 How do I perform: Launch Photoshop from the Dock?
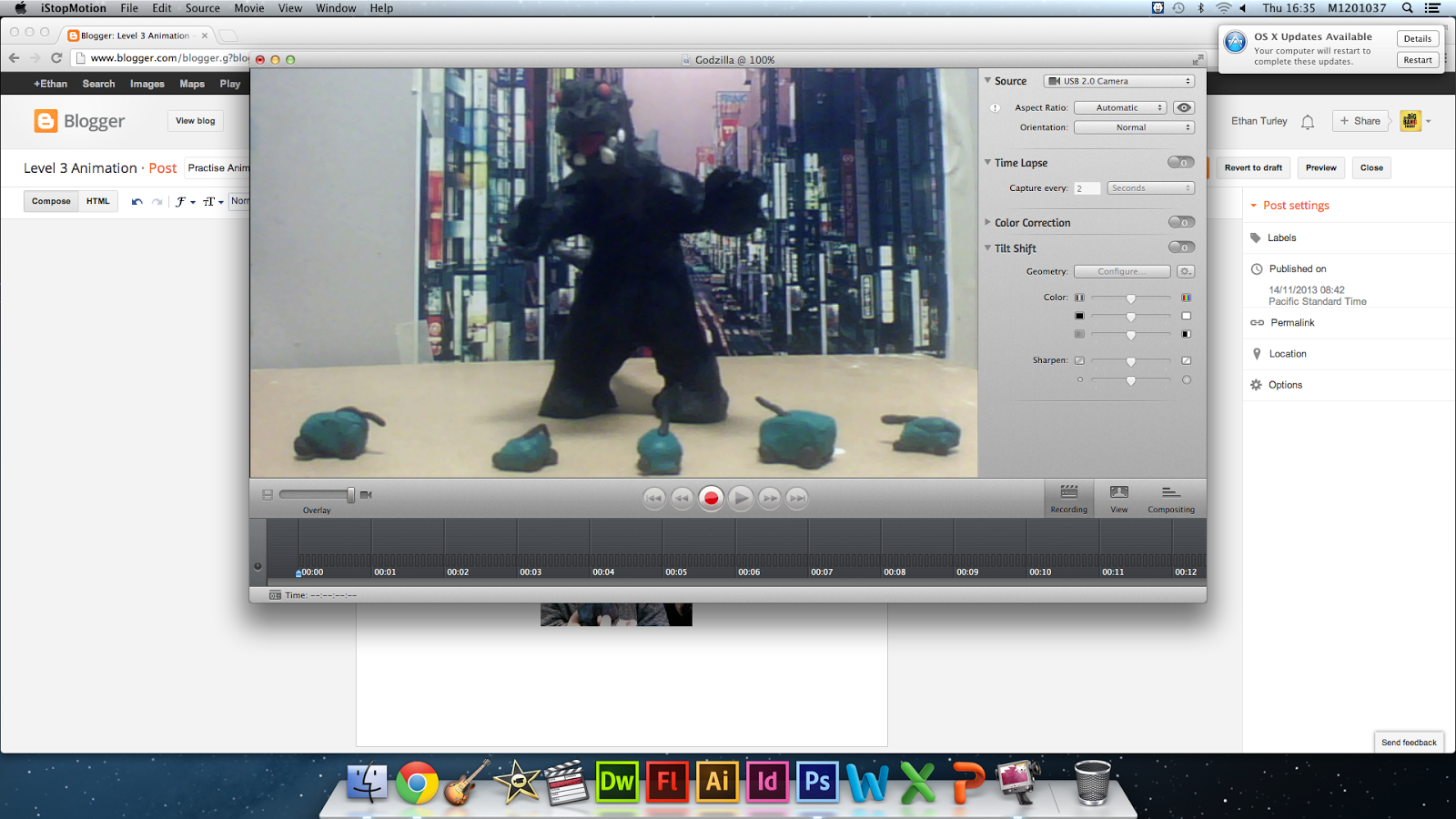817,782
